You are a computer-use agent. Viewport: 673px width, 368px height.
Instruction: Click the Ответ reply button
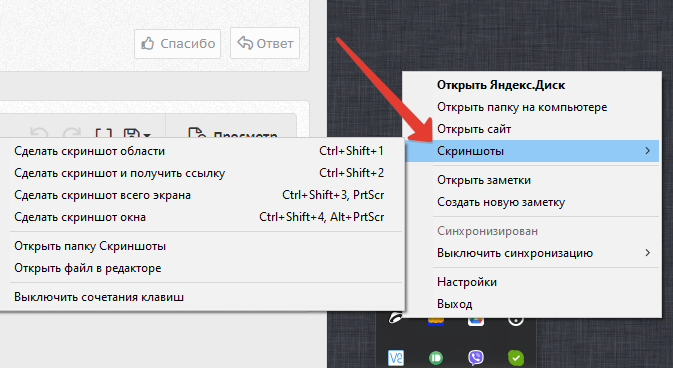pyautogui.click(x=265, y=43)
